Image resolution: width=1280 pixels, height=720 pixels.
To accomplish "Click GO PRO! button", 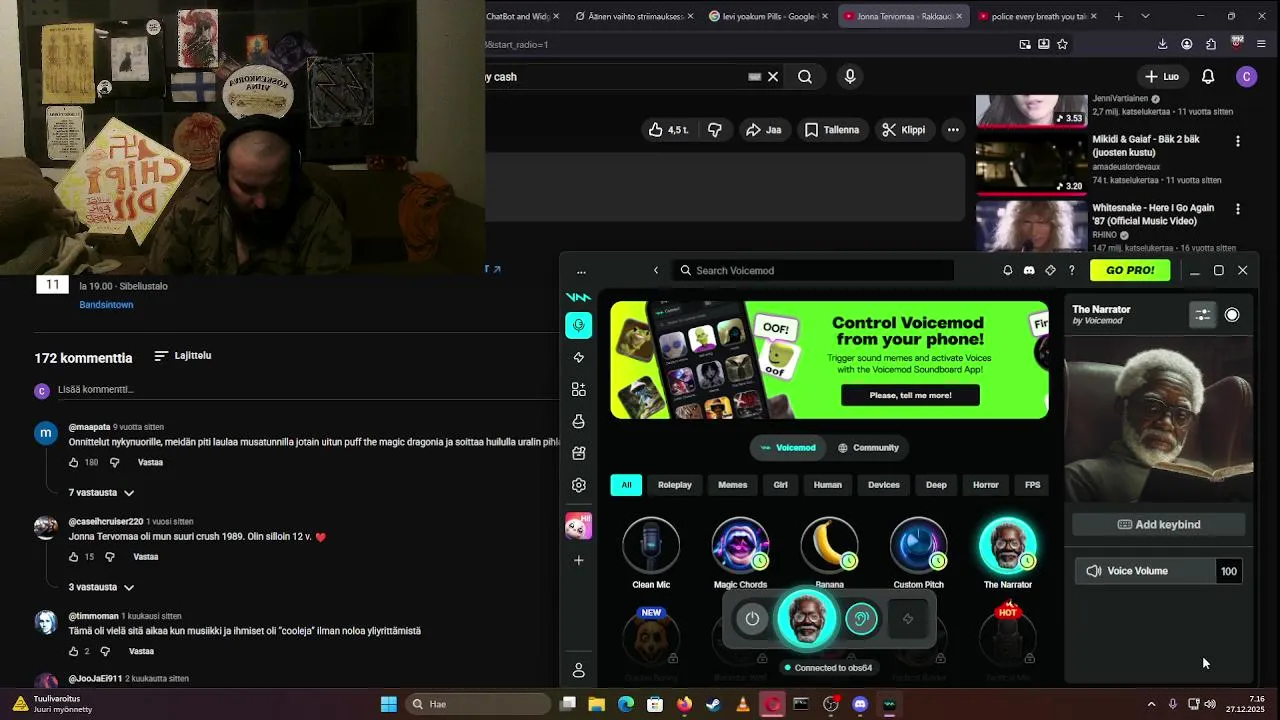I will (x=1130, y=270).
